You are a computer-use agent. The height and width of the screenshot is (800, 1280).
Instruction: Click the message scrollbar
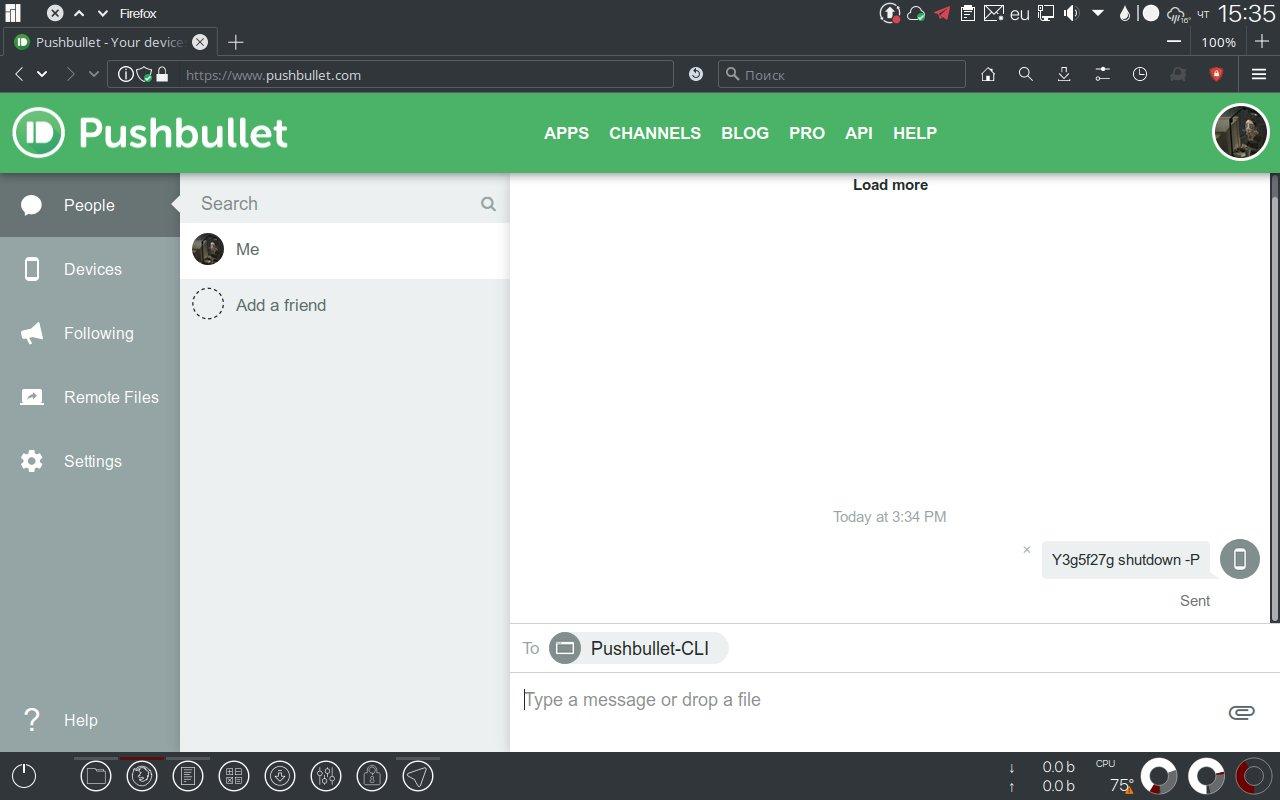click(x=1274, y=400)
